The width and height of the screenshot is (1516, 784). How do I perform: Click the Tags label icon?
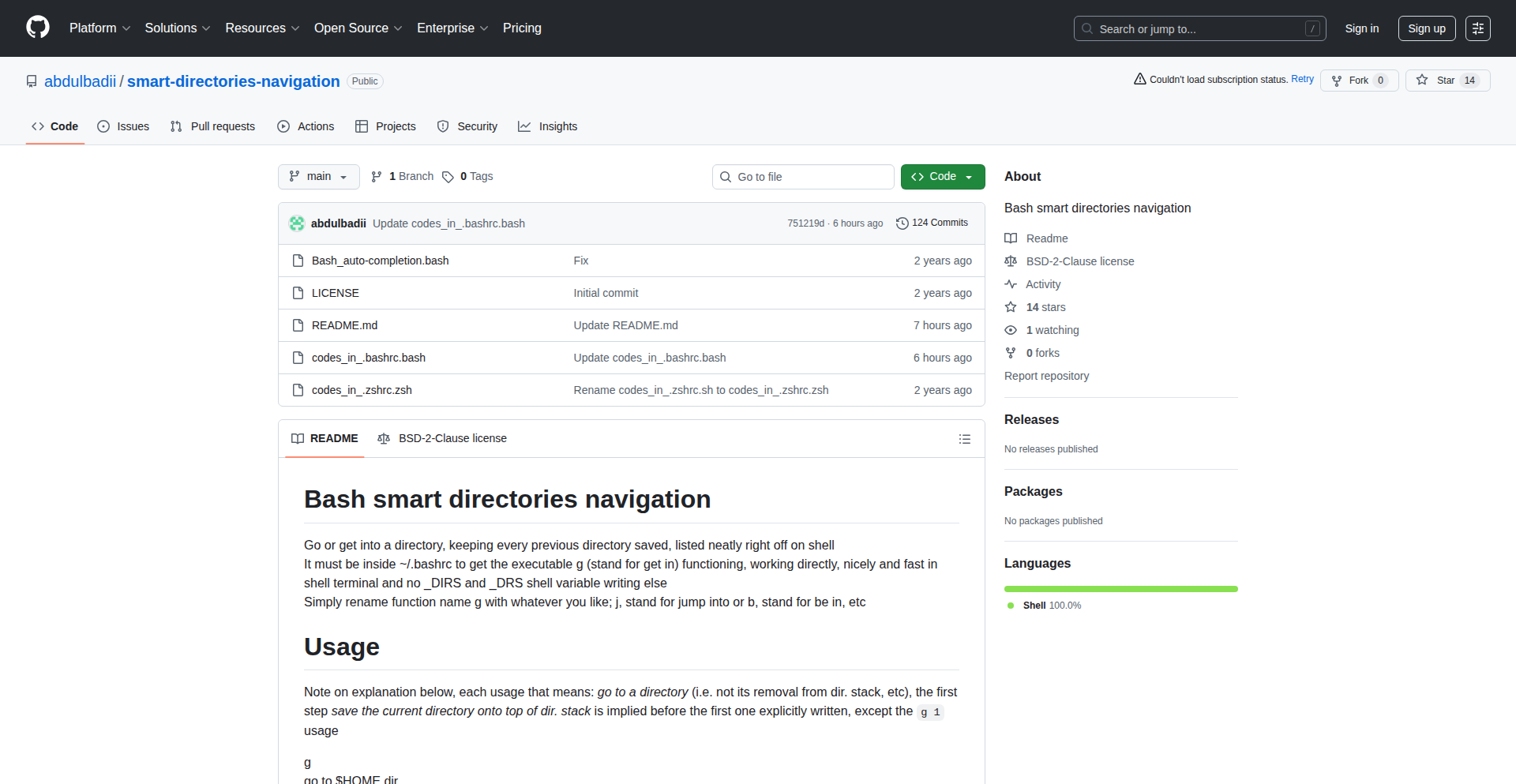448,177
